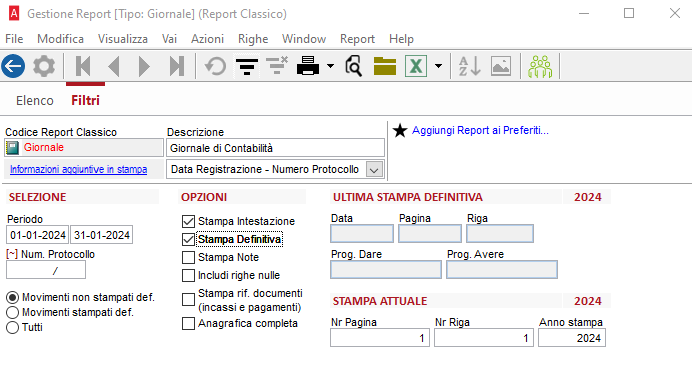Open the settings gear icon
The image size is (692, 366).
tap(44, 66)
